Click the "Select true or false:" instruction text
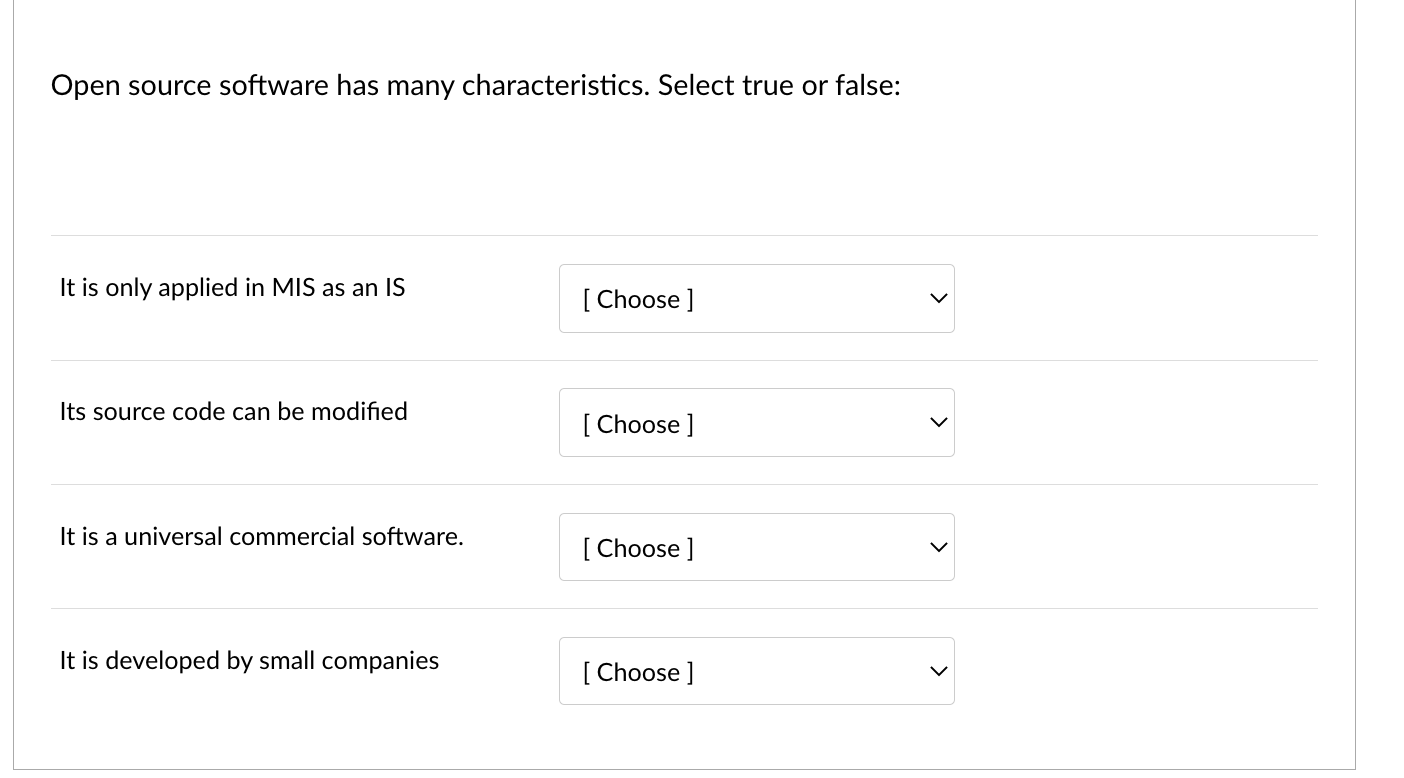 click(779, 86)
